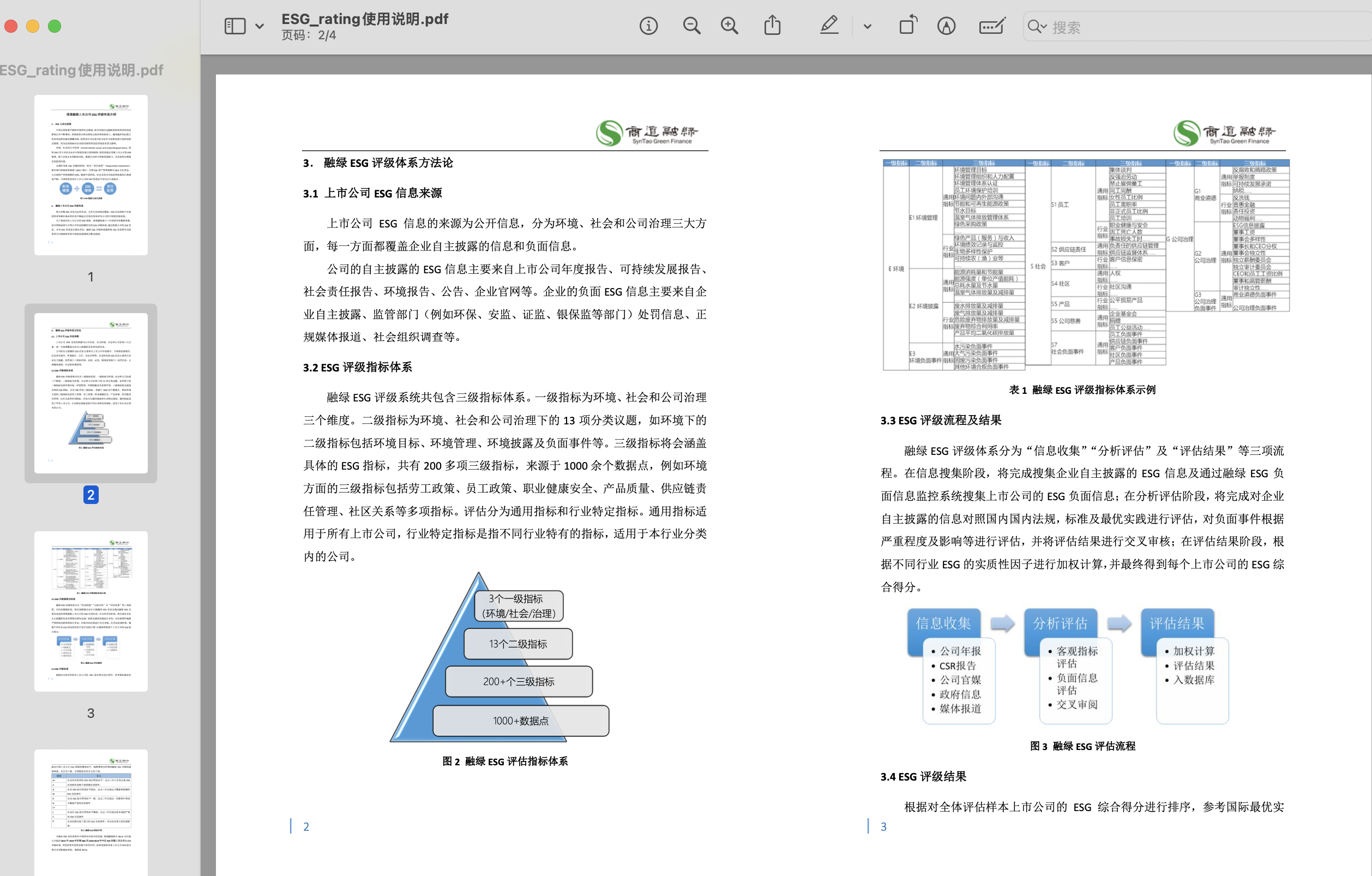This screenshot has width=1372, height=876.
Task: Click the green fullscreen window button
Action: click(x=55, y=26)
